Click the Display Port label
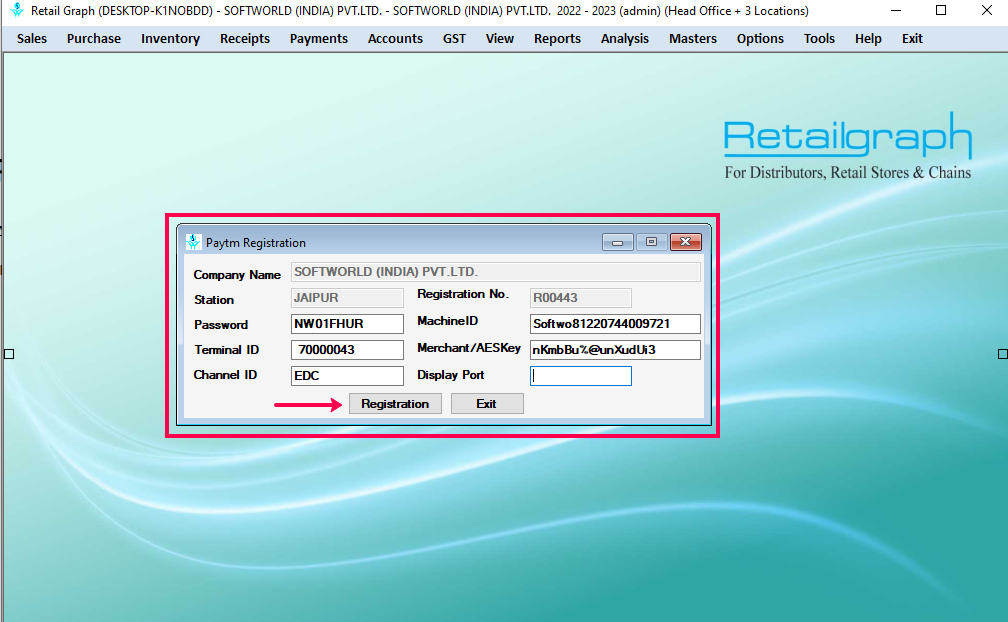Screen dimensions: 1008x622 click(451, 375)
